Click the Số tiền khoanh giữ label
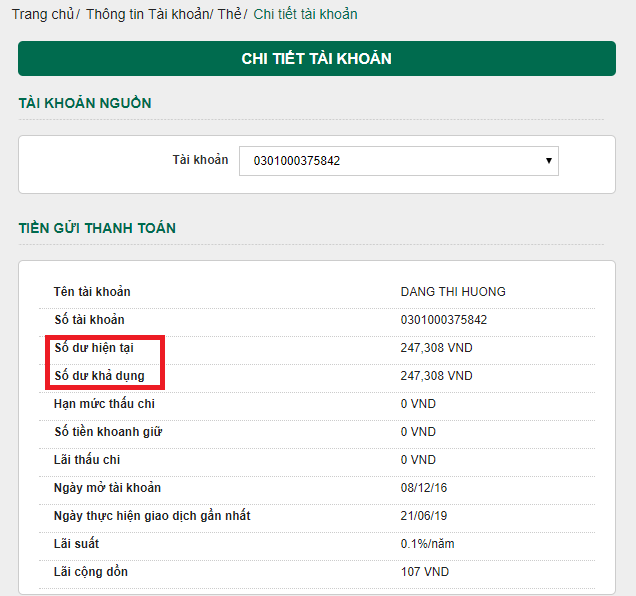Image resolution: width=636 pixels, height=596 pixels. tap(108, 432)
